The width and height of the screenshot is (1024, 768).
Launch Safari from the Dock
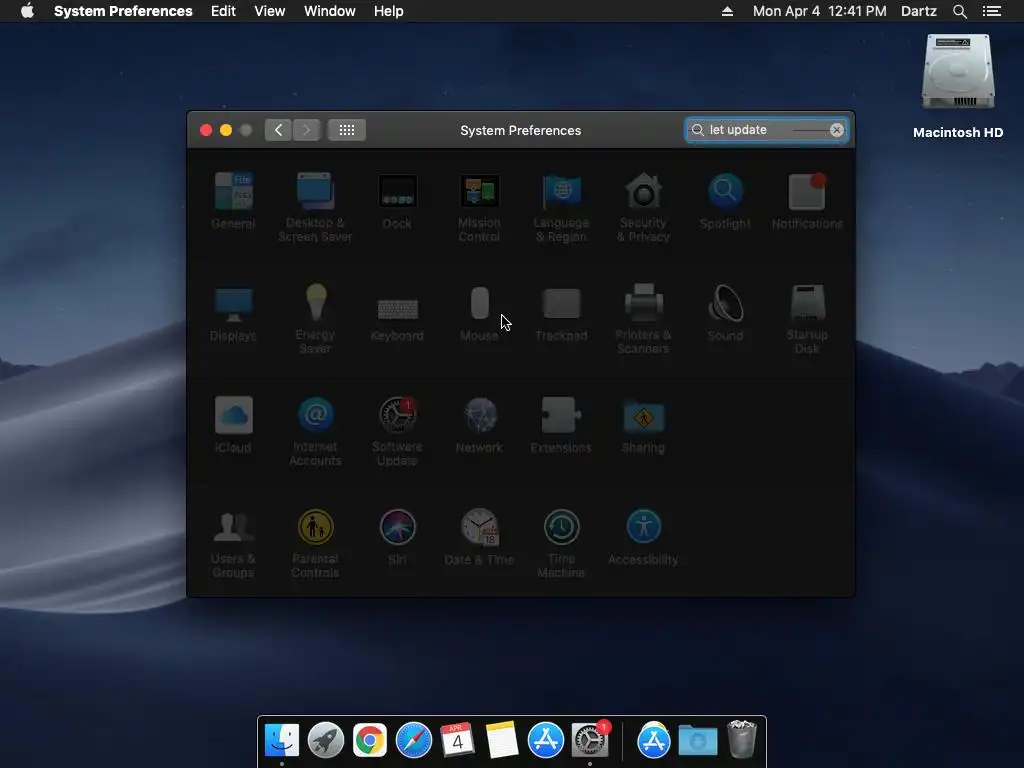click(414, 740)
